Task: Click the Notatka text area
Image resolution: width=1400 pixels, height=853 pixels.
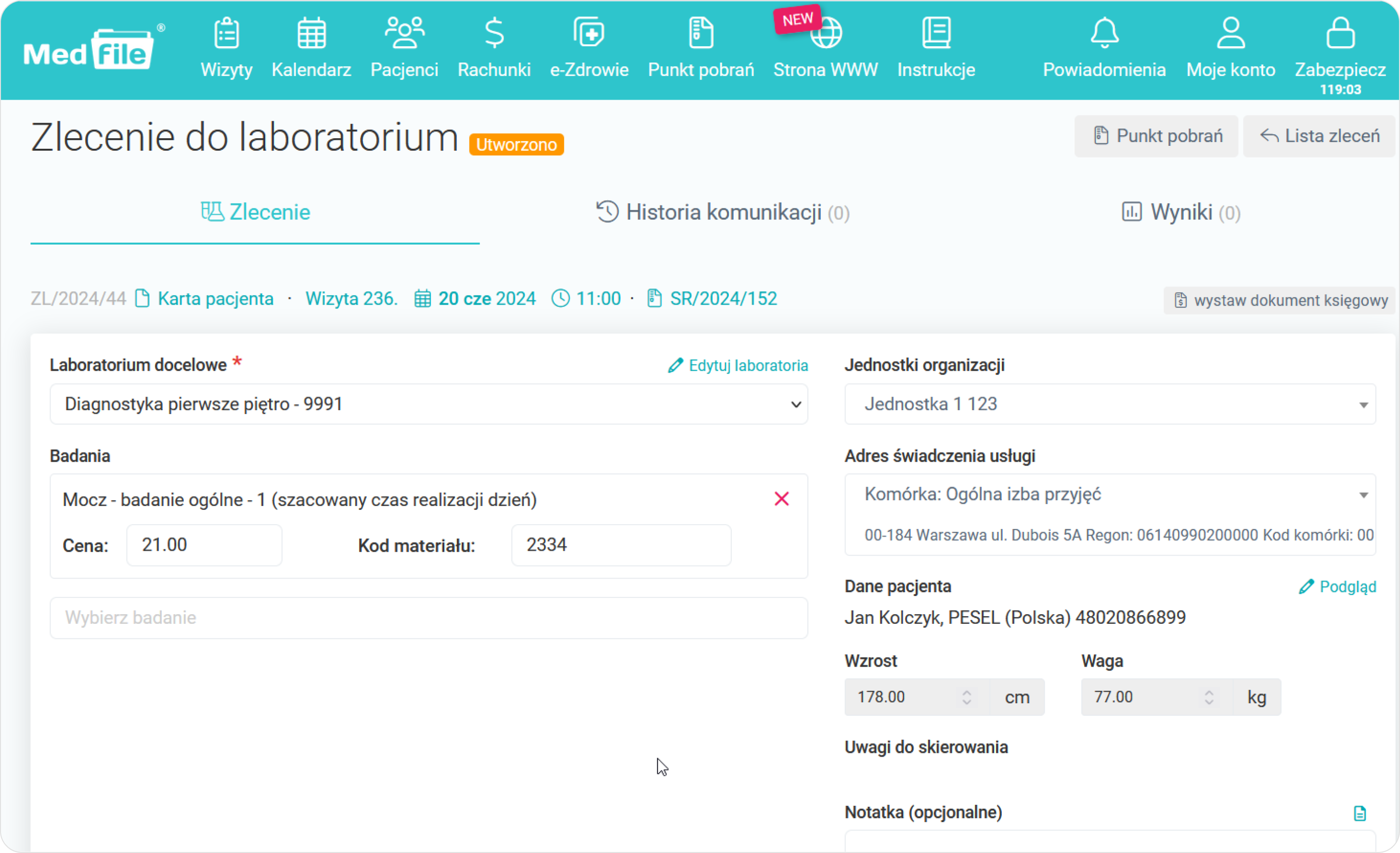Action: [x=1109, y=840]
